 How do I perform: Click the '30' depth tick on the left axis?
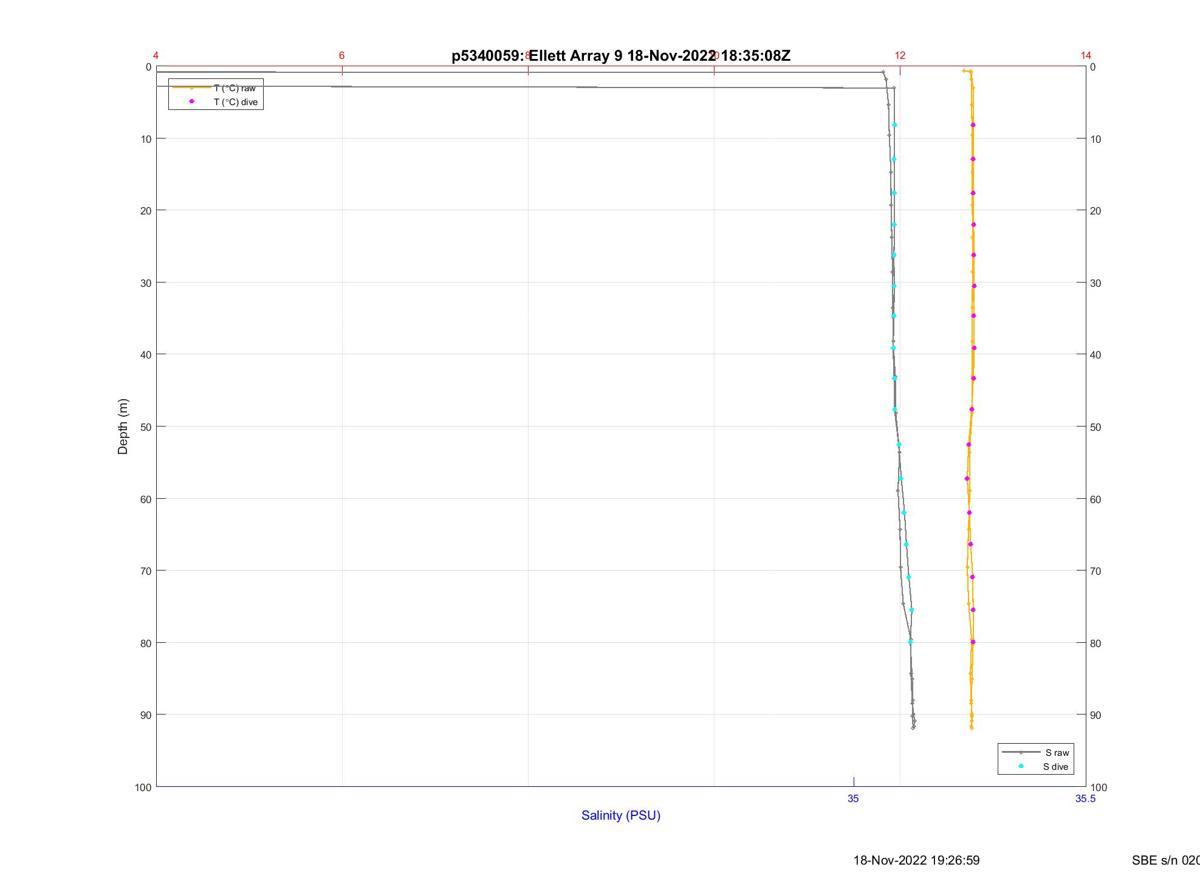pyautogui.click(x=146, y=283)
